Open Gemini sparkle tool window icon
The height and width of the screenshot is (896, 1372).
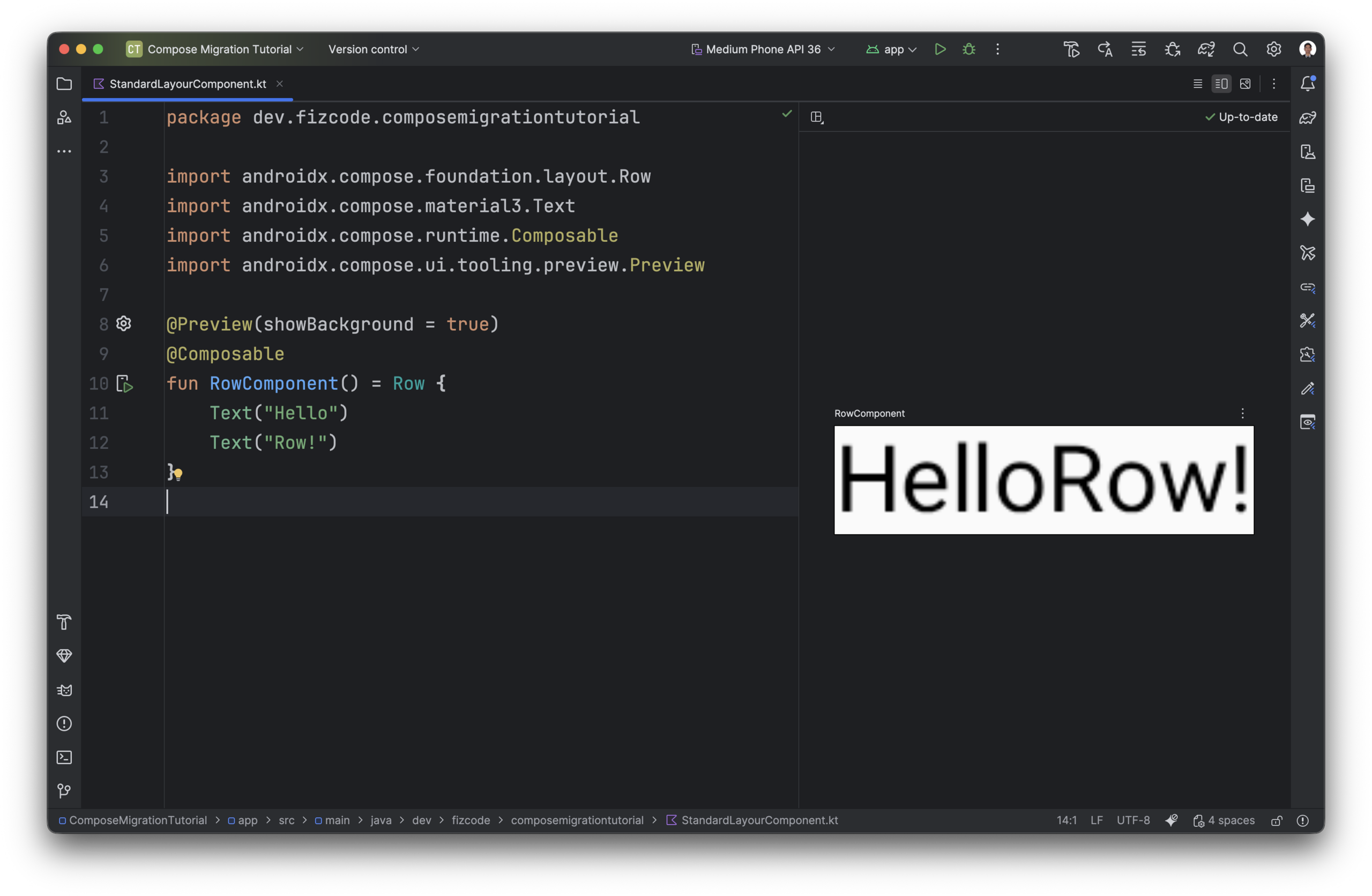[x=1308, y=219]
